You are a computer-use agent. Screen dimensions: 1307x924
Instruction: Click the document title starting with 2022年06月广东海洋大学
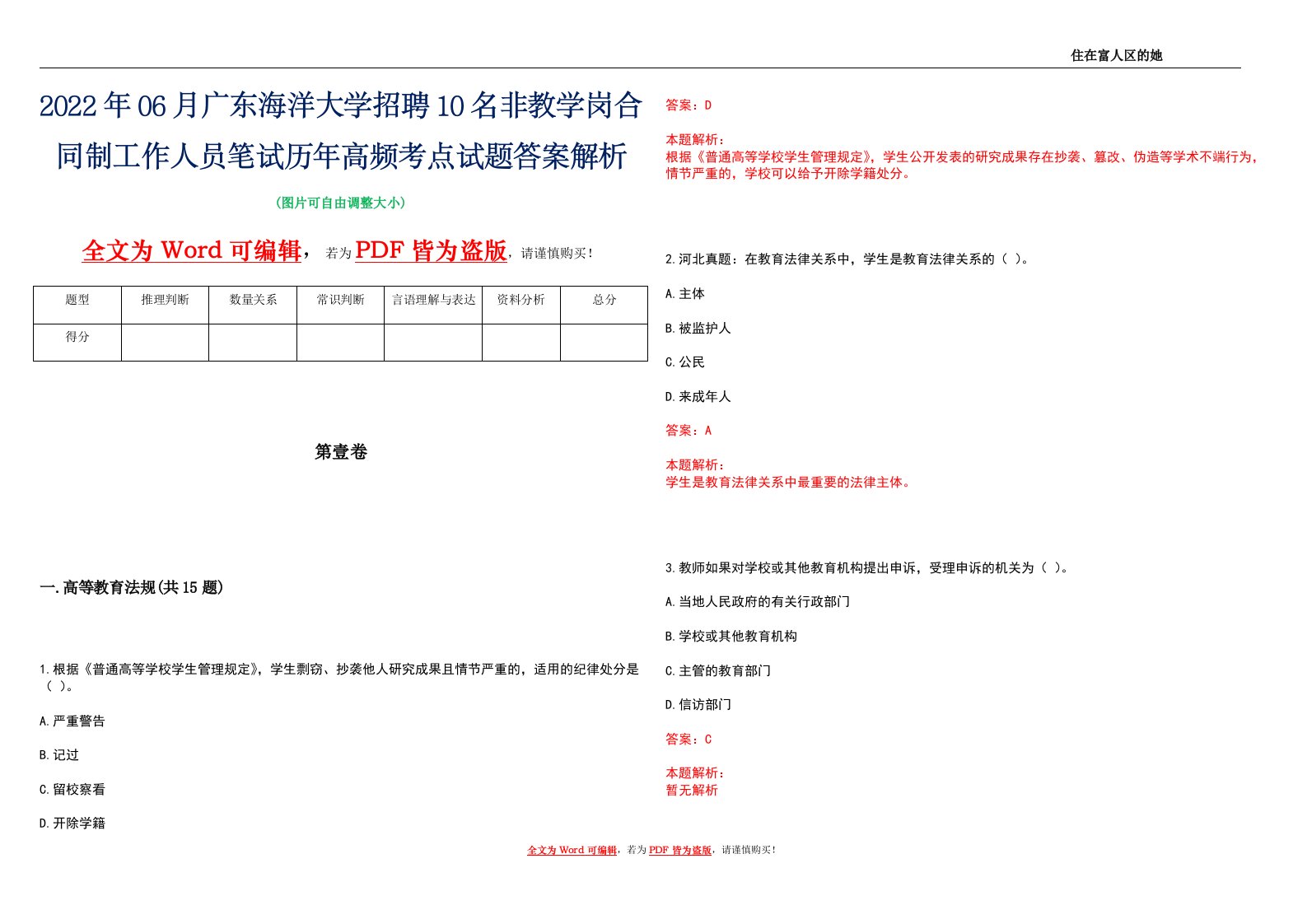point(341,130)
